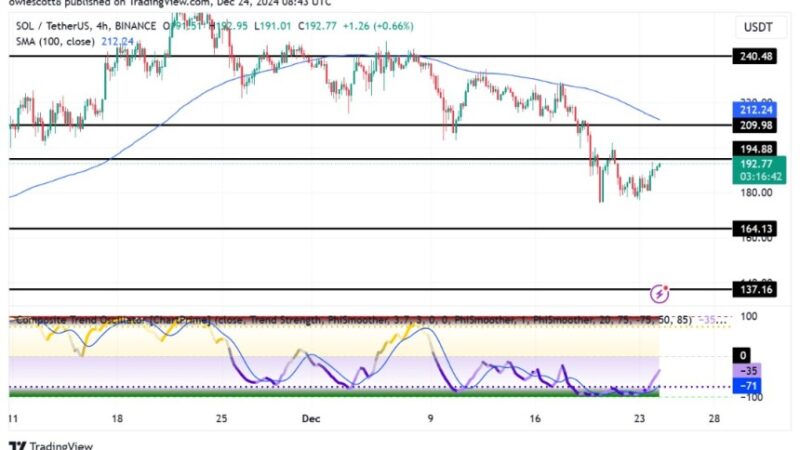The image size is (800, 450).
Task: Click the 9 date on time axis
Action: coord(431,419)
